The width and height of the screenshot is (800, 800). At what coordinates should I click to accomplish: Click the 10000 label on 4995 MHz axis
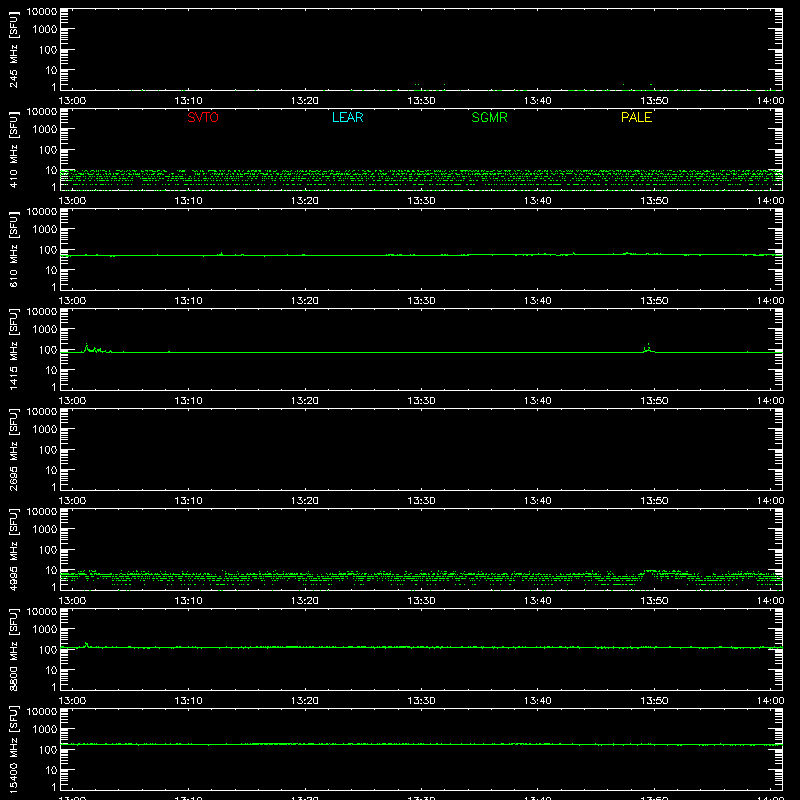coord(42,512)
